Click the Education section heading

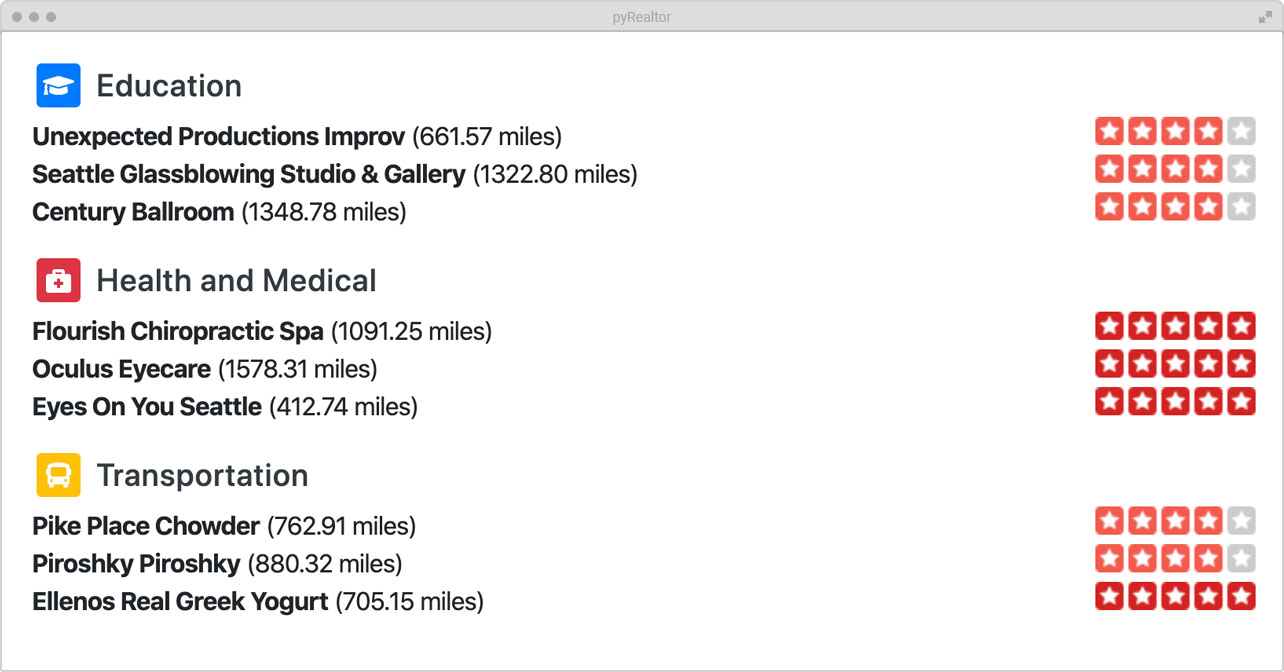pyautogui.click(x=168, y=86)
